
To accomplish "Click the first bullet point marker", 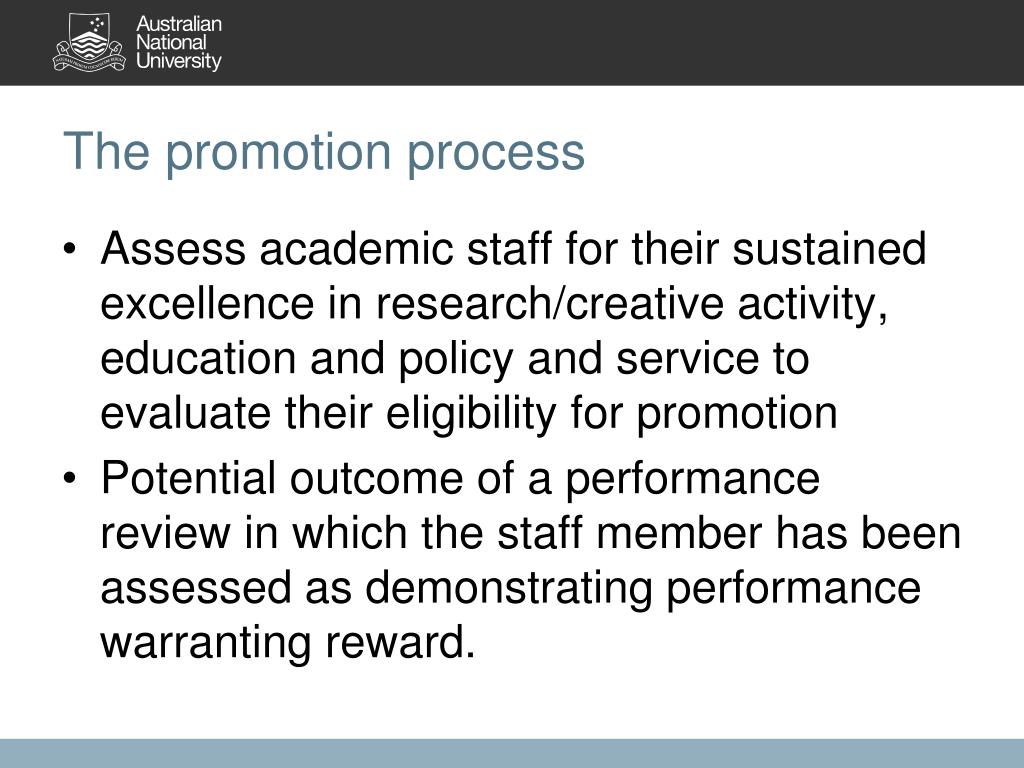I will pos(70,249).
